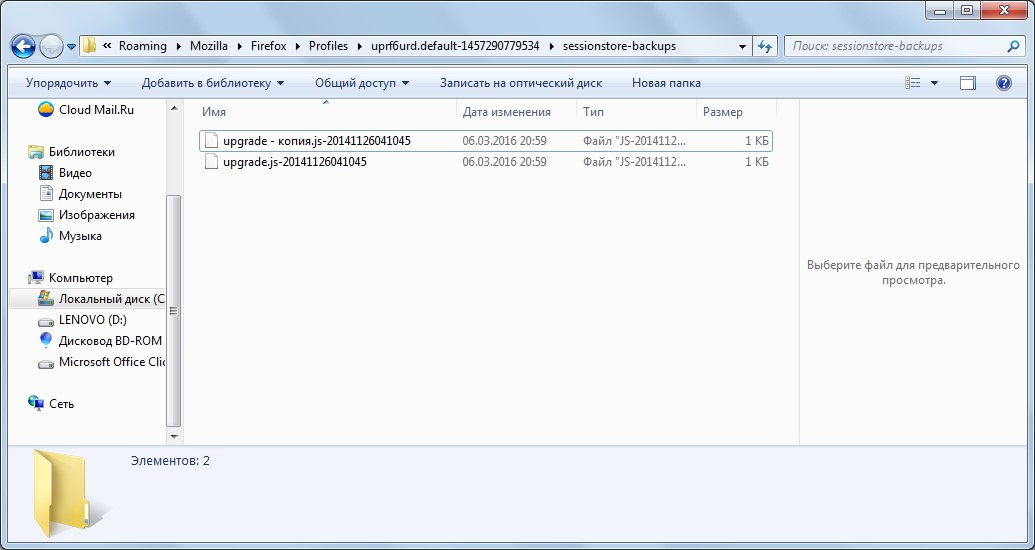Click Roaming in the address path
Viewport: 1035px width, 550px height.
pyautogui.click(x=143, y=46)
